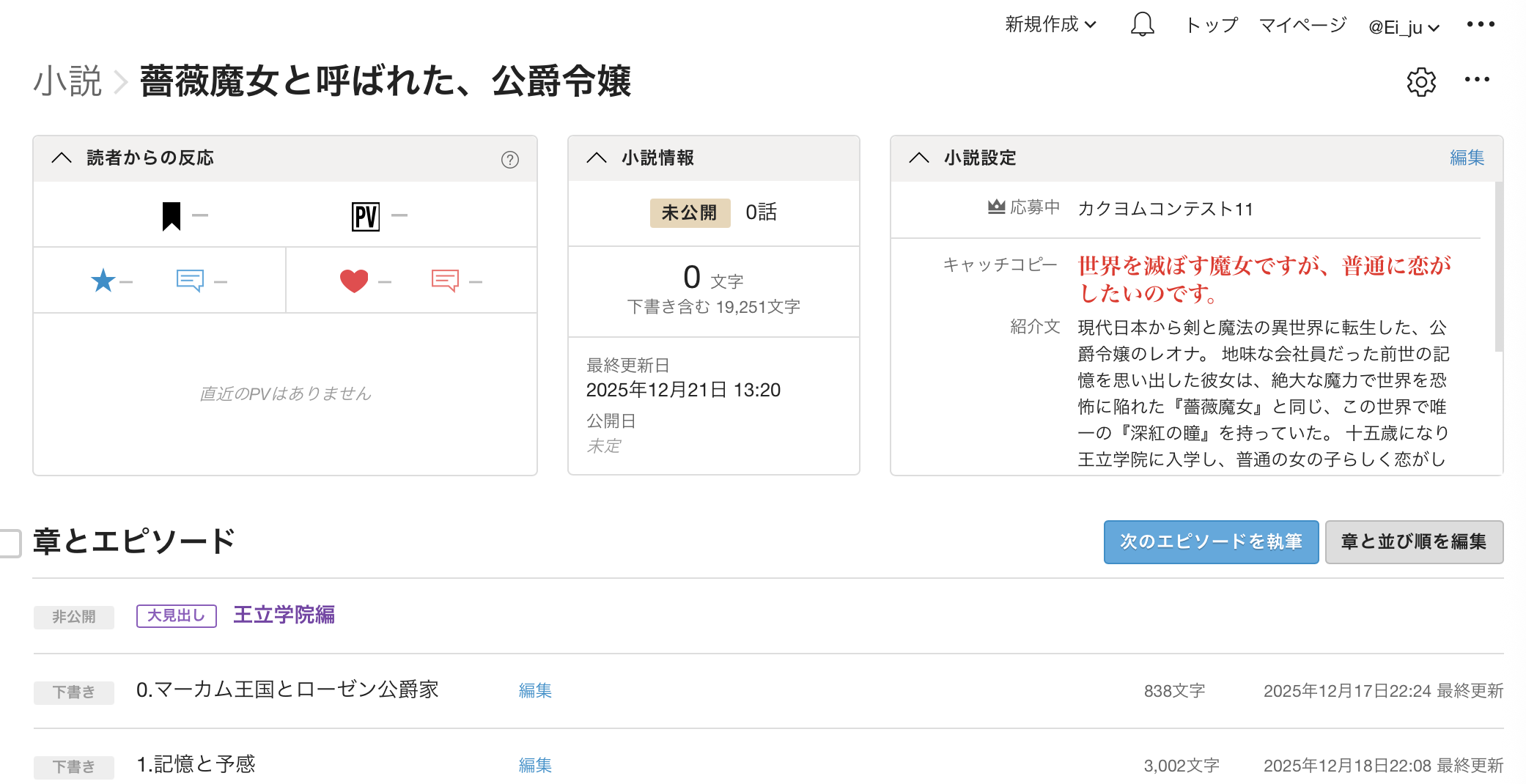
Task: Click the blue star rating icon
Action: point(103,281)
